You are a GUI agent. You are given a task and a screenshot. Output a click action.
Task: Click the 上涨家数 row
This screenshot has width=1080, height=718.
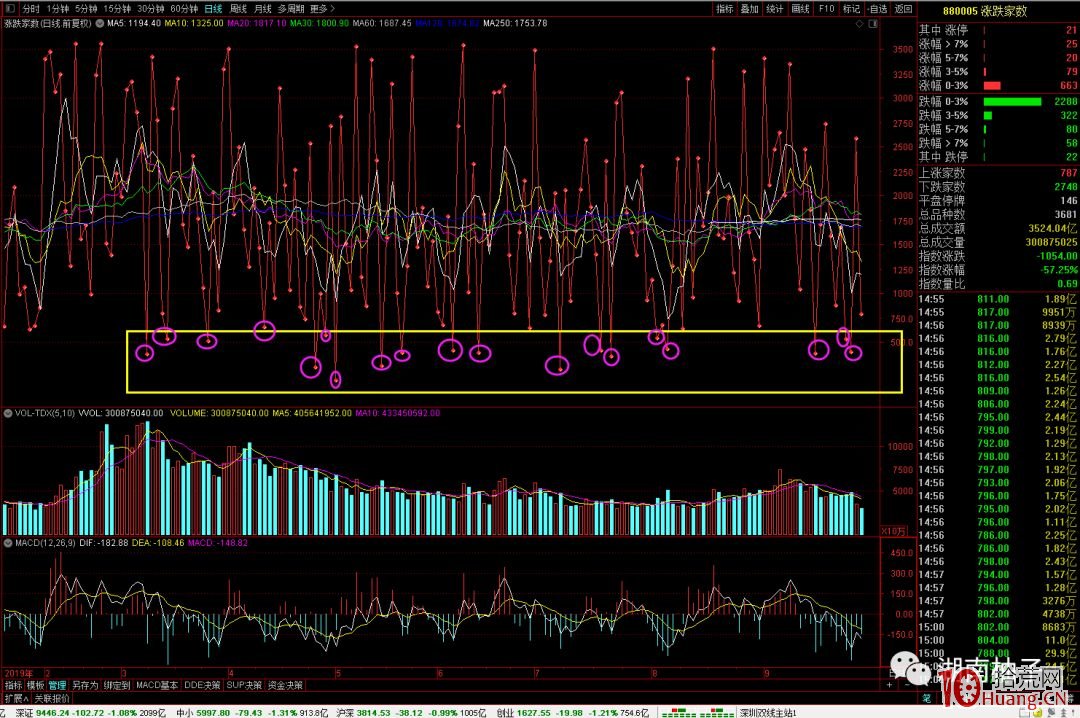[998, 173]
